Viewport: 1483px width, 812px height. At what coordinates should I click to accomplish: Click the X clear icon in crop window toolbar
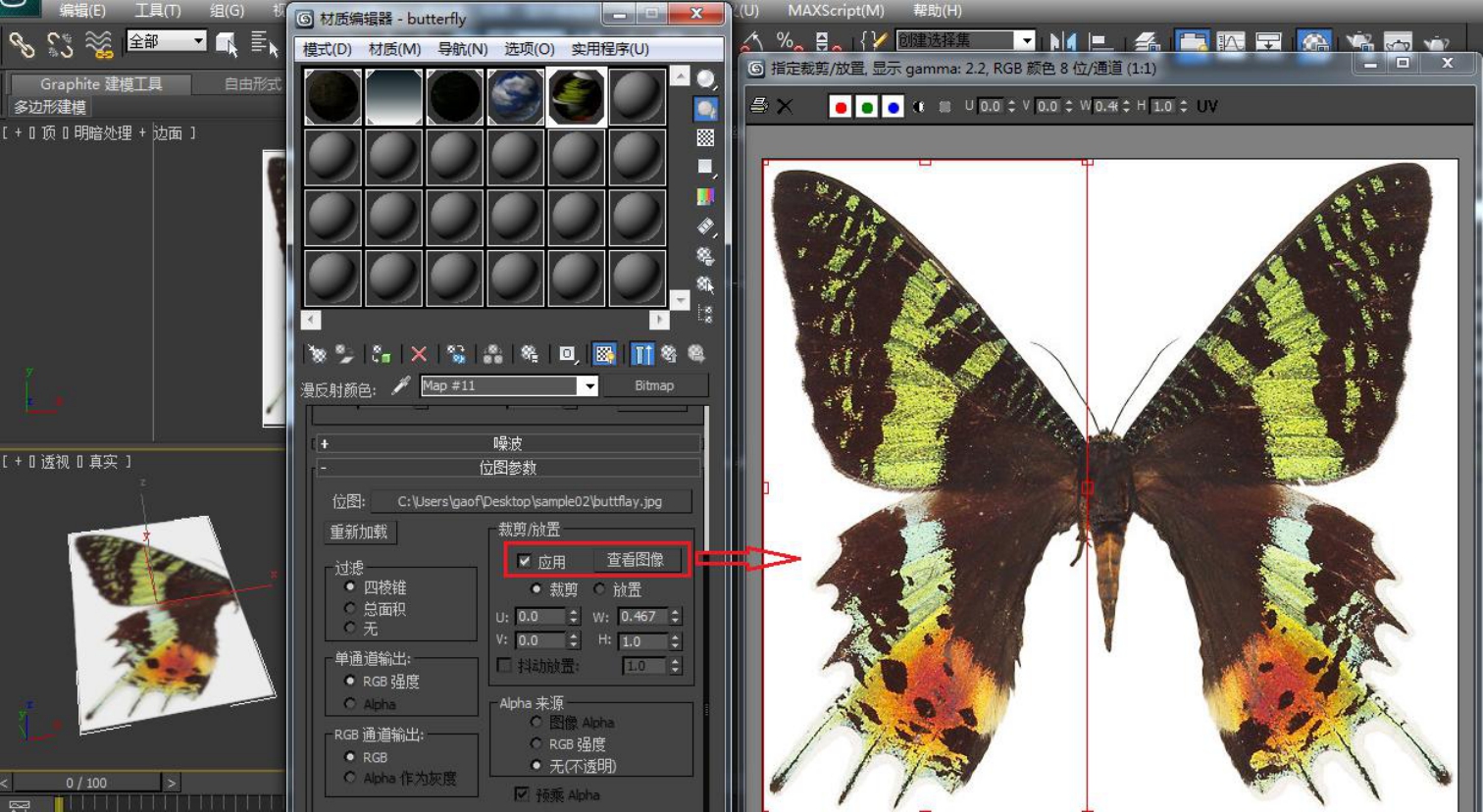[x=785, y=106]
